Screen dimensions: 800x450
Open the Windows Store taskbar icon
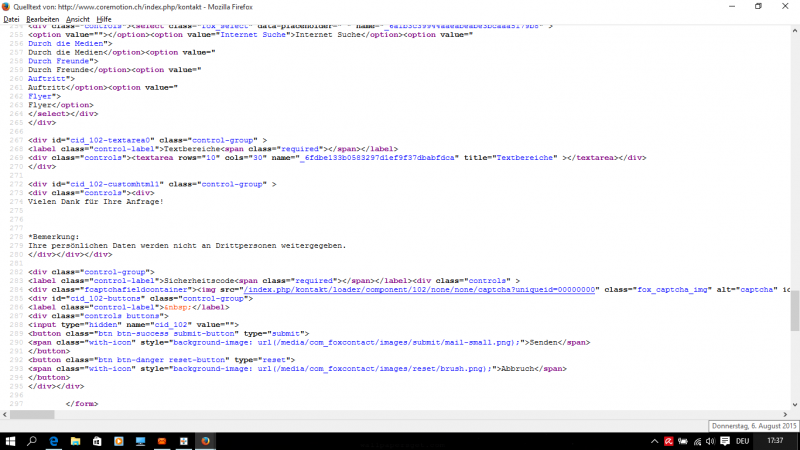(x=97, y=441)
